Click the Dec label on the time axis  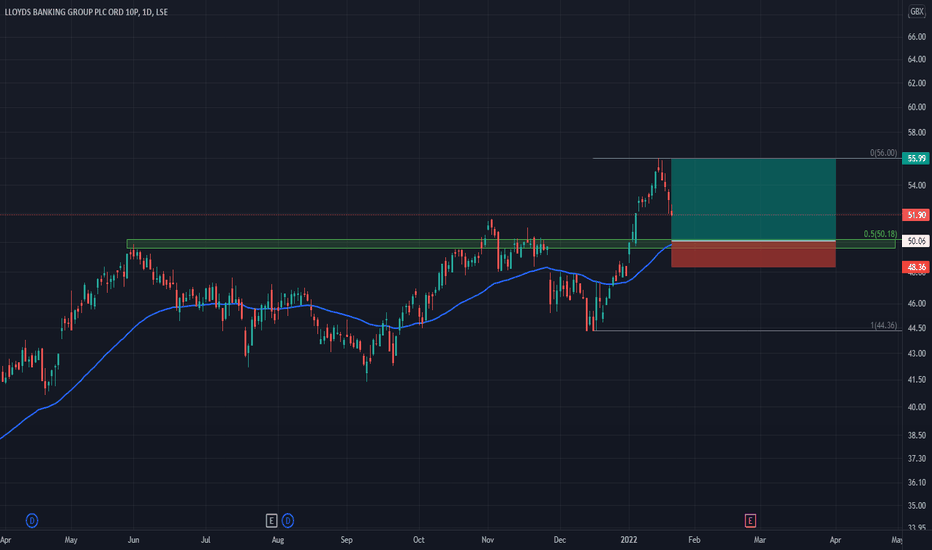tap(559, 540)
